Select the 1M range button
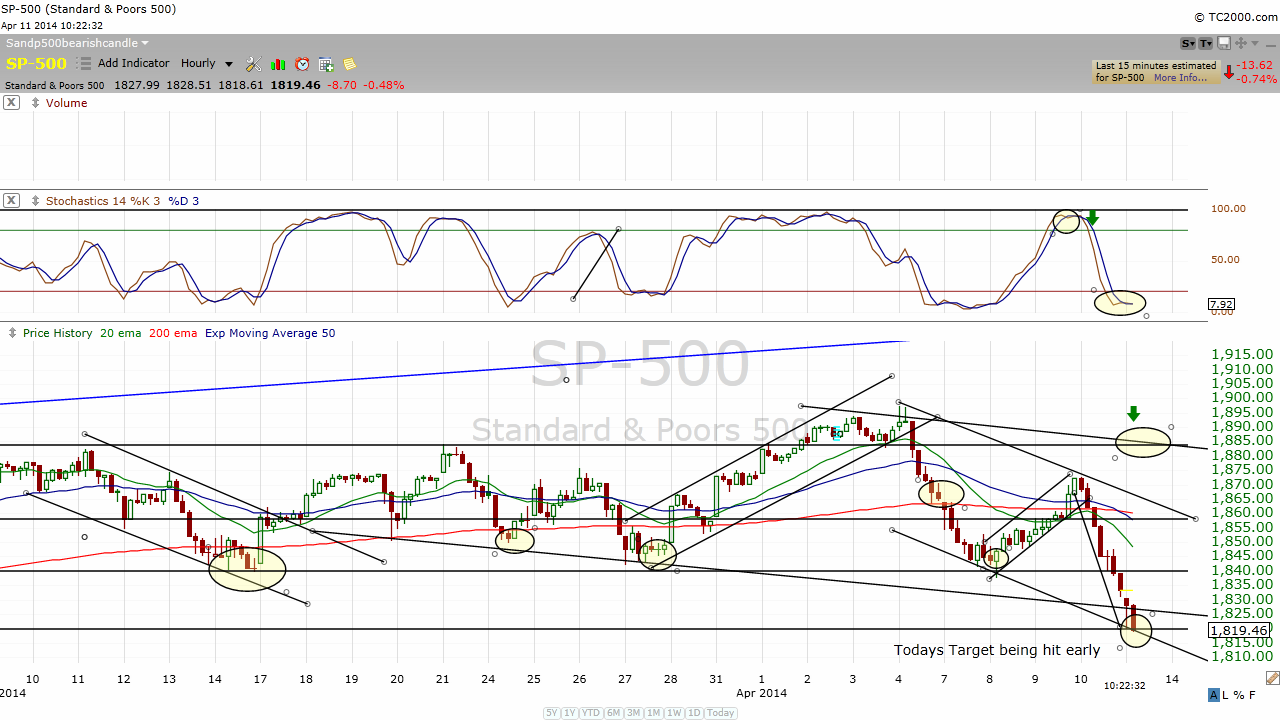 point(654,713)
